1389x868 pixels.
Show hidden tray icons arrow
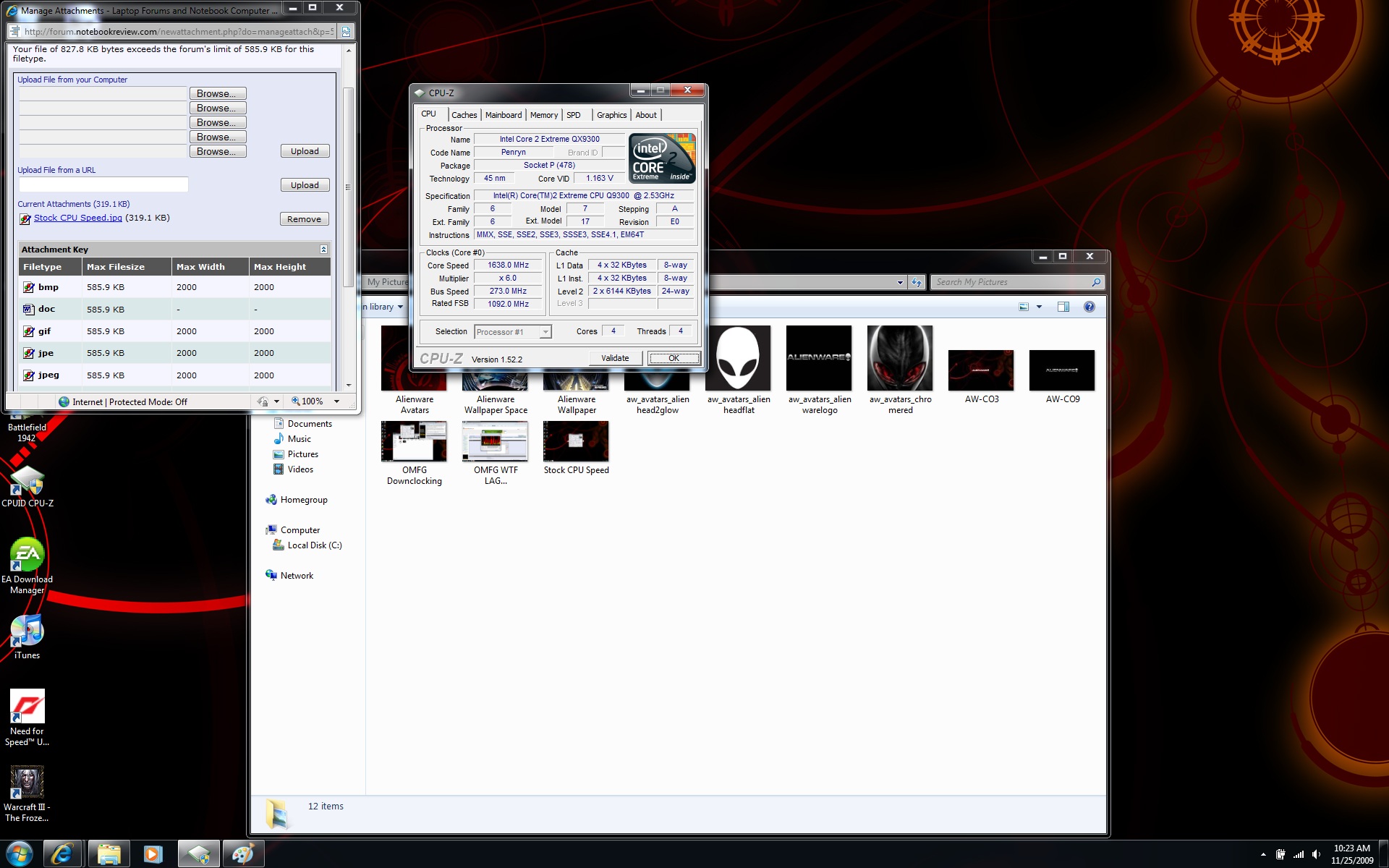(1263, 854)
